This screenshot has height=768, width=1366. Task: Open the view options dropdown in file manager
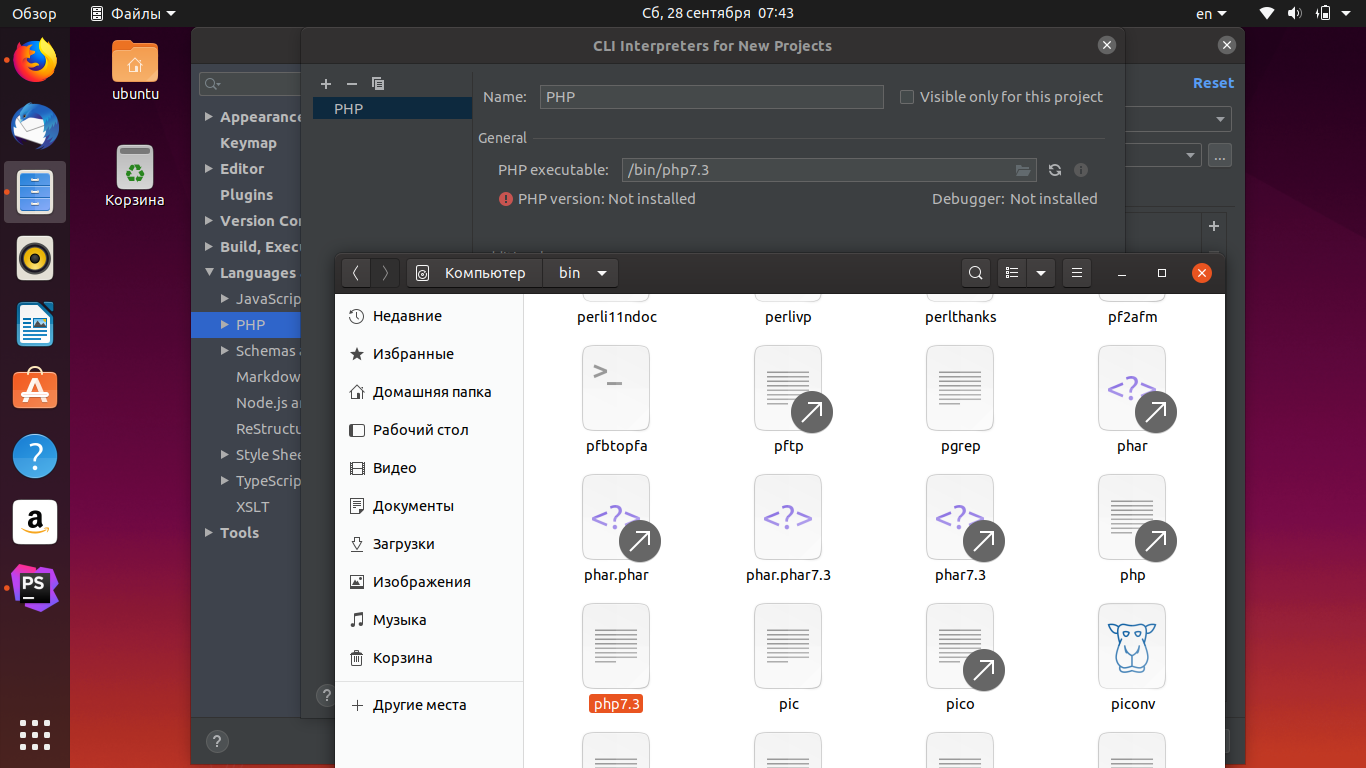(1041, 272)
